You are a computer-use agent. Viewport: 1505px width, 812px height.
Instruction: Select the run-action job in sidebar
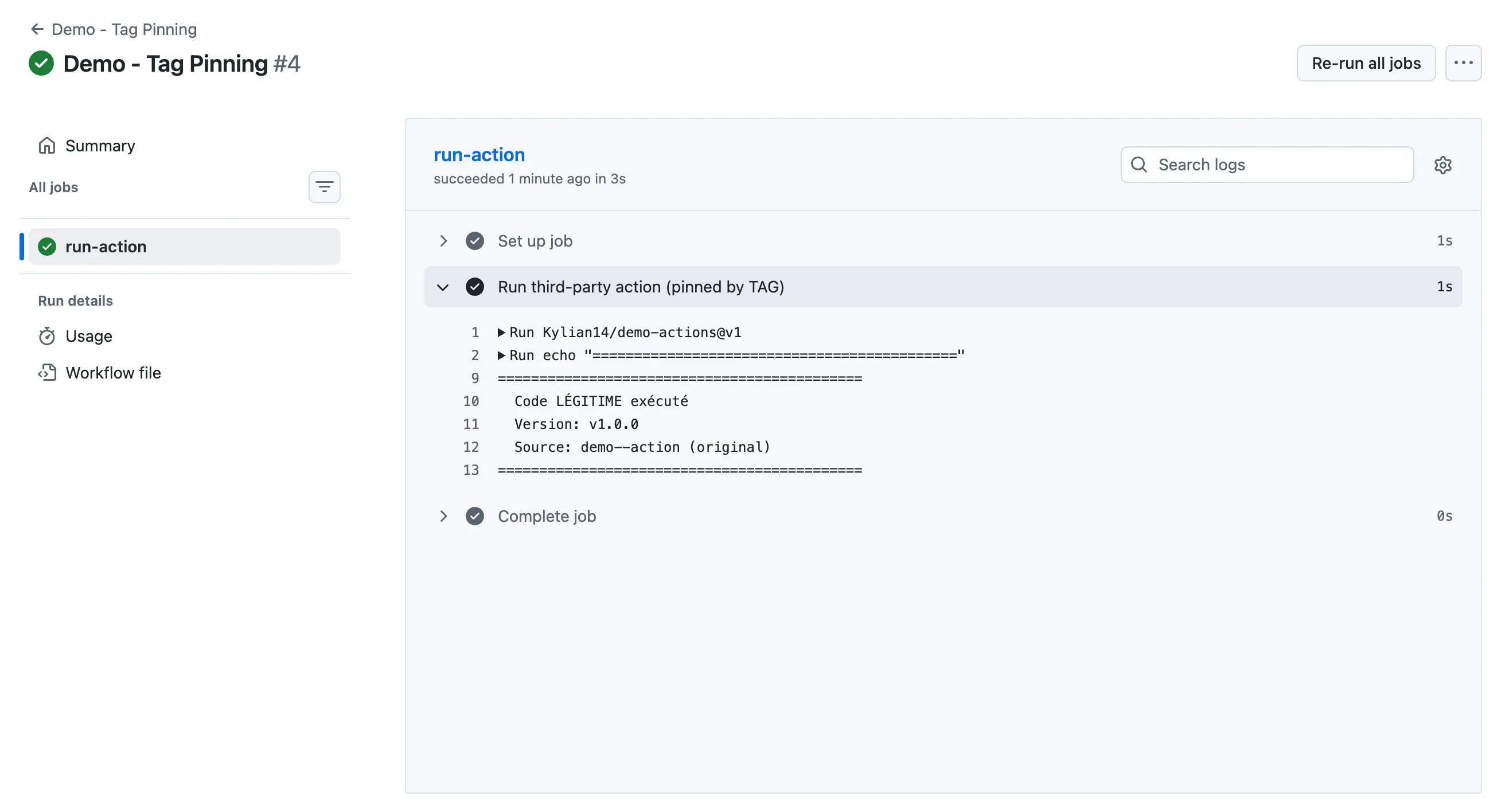pos(184,247)
